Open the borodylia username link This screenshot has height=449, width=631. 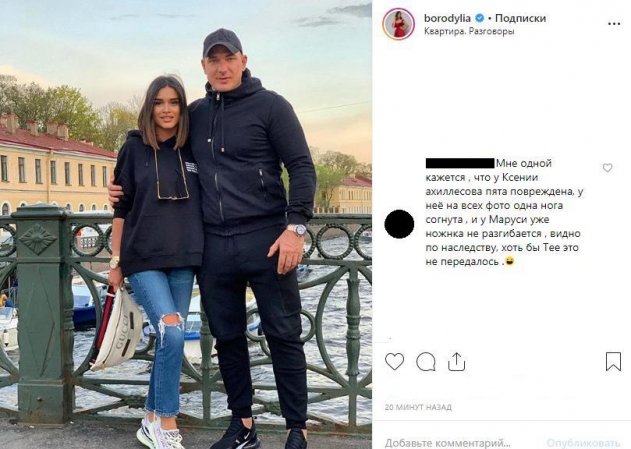click(447, 18)
